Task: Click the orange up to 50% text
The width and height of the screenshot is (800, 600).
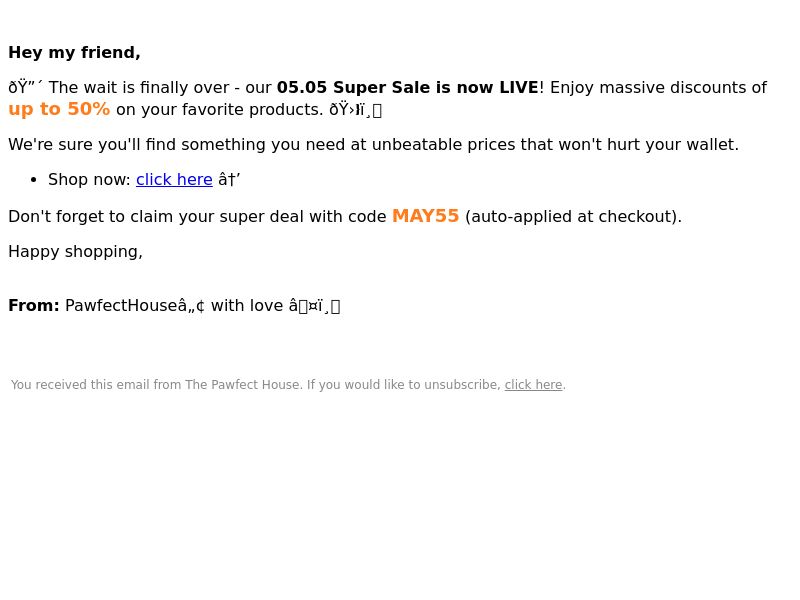Action: [59, 109]
